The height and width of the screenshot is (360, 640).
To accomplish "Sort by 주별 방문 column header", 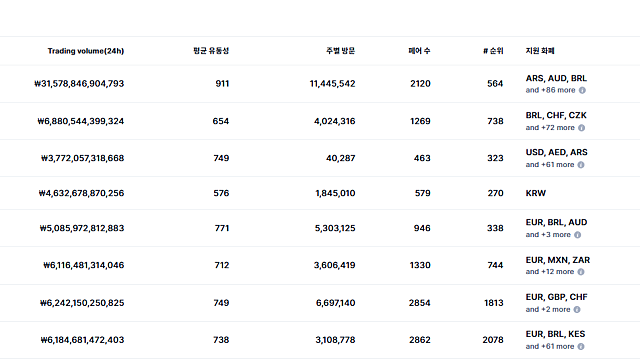I will point(340,51).
